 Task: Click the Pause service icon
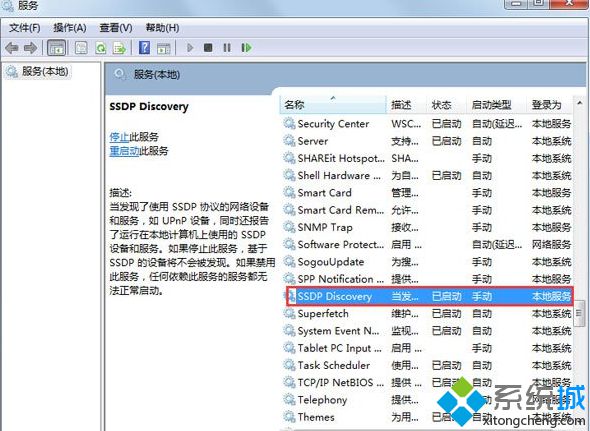tap(227, 48)
